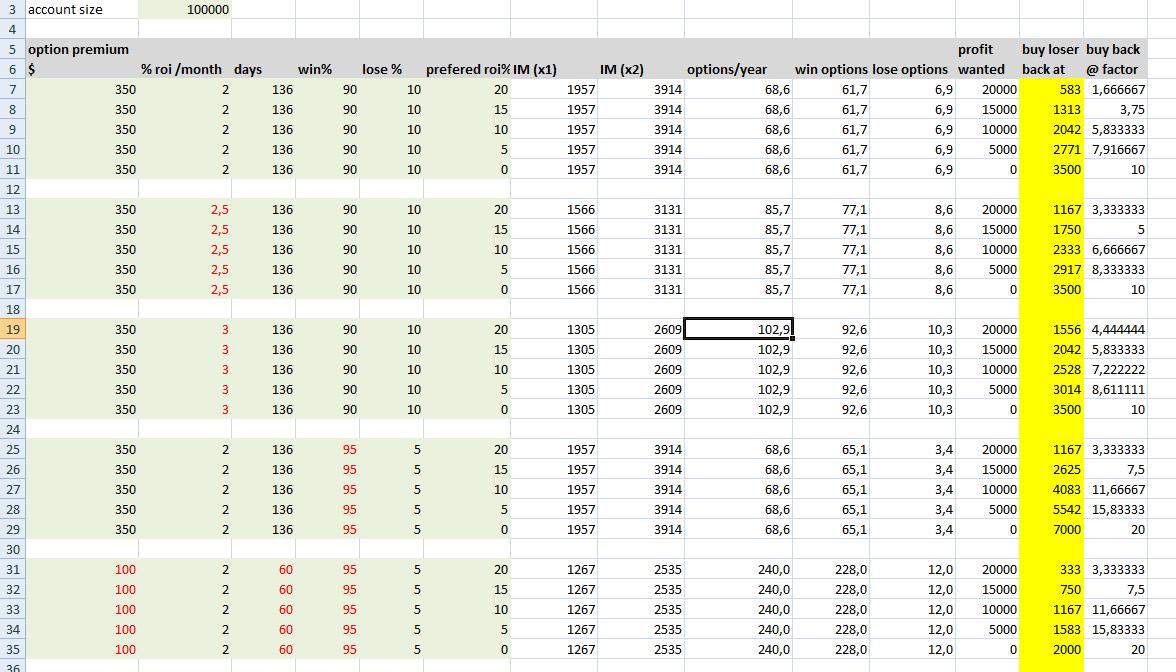This screenshot has height=672, width=1176.
Task: Select the value 1,666667 in row 7
Action: coord(1115,89)
